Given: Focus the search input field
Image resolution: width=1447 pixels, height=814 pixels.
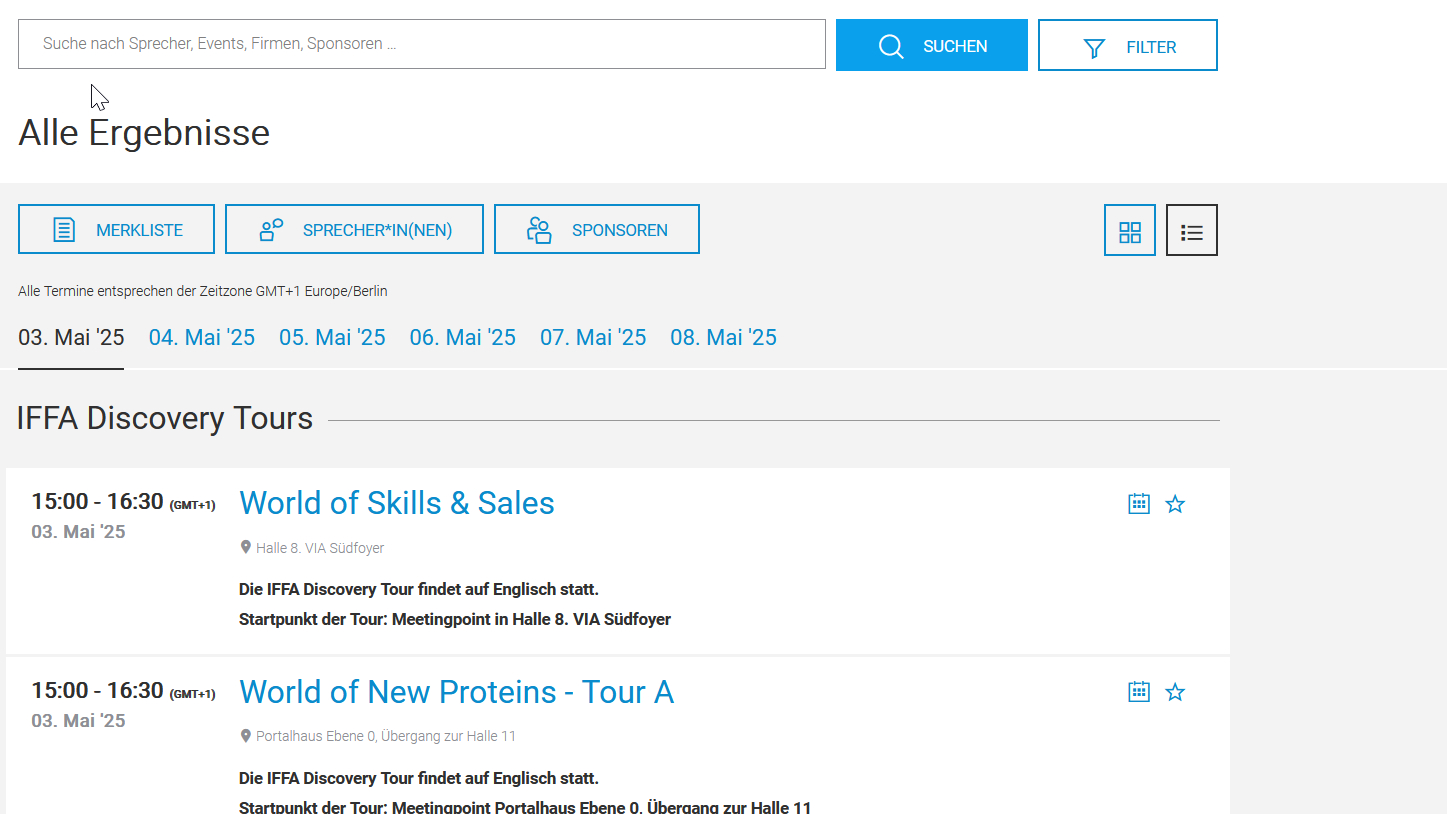Looking at the screenshot, I should point(421,44).
